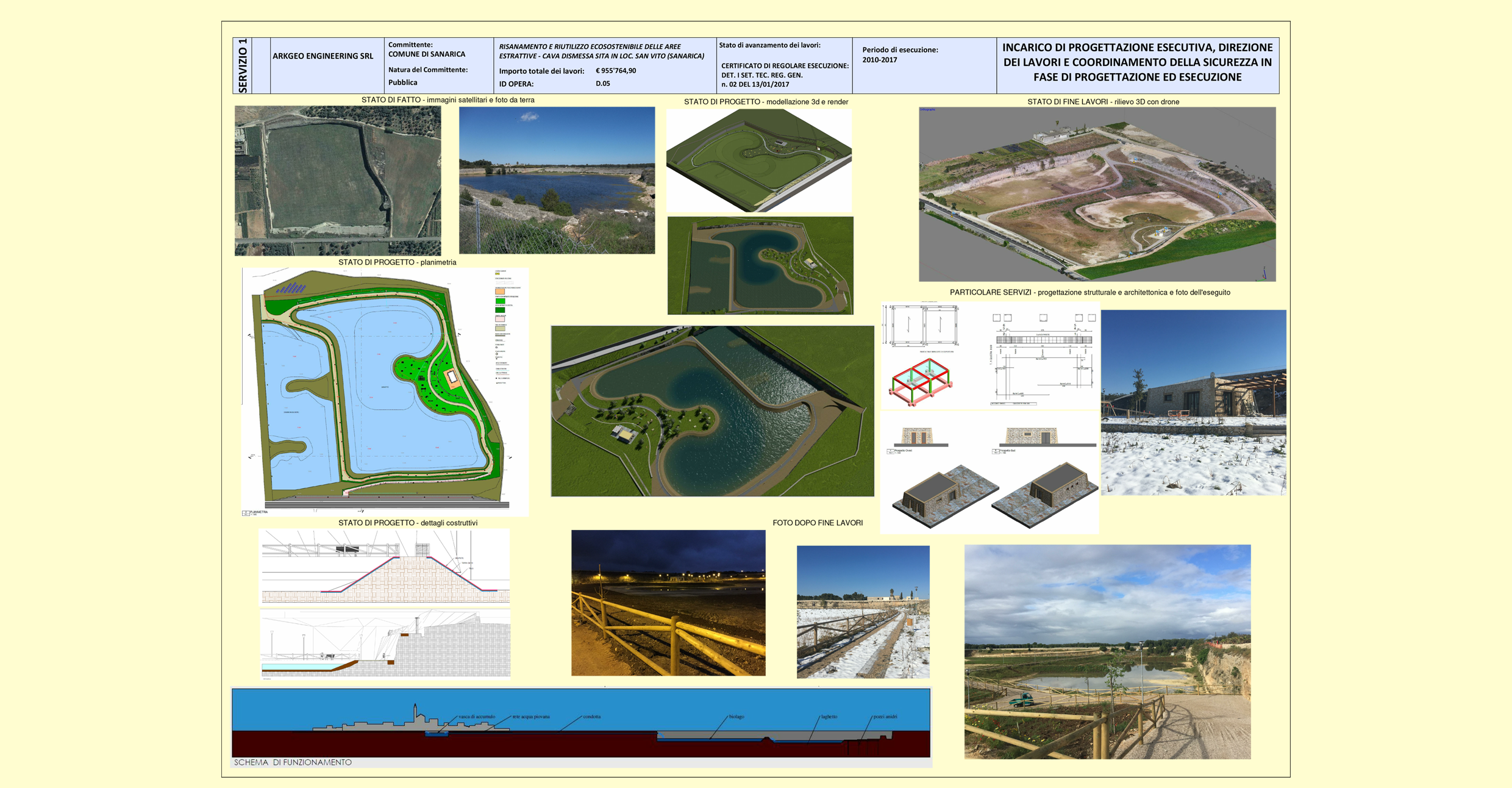Open the ground photo of the blue lake

[557, 180]
